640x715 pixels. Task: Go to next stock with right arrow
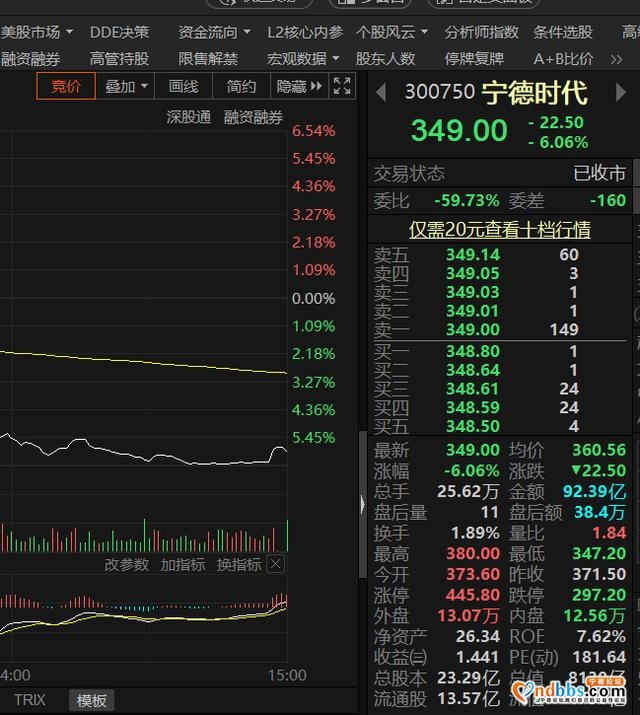tap(620, 93)
